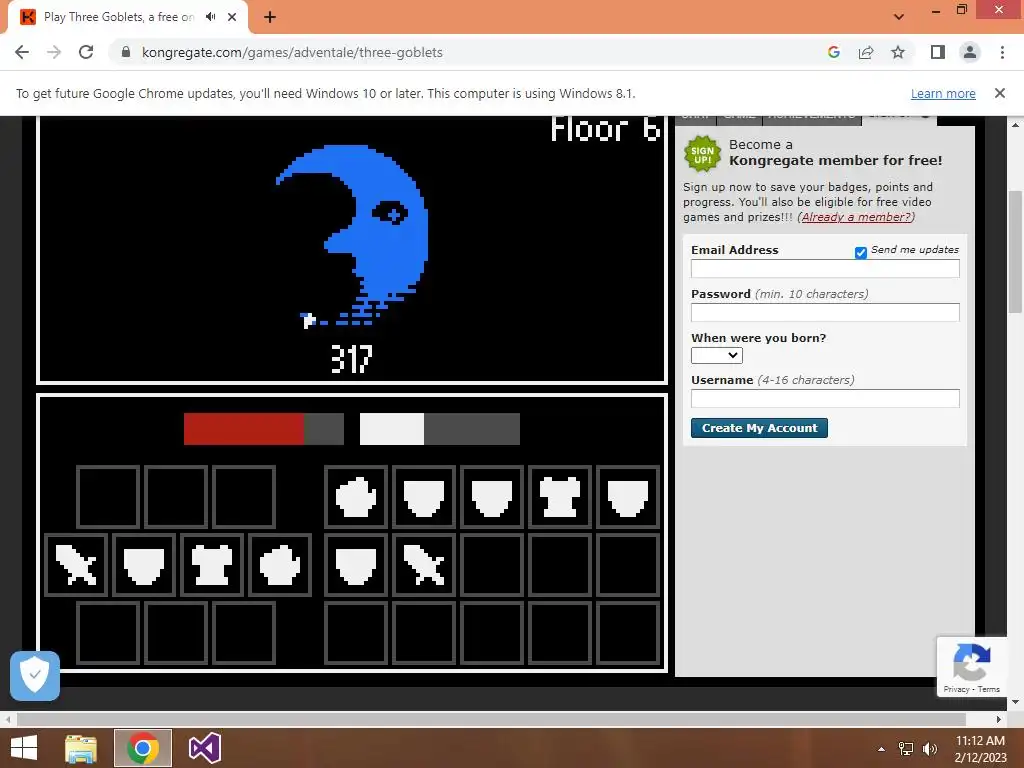Click the green SIGN UP badge
This screenshot has height=768, width=1024.
click(702, 154)
